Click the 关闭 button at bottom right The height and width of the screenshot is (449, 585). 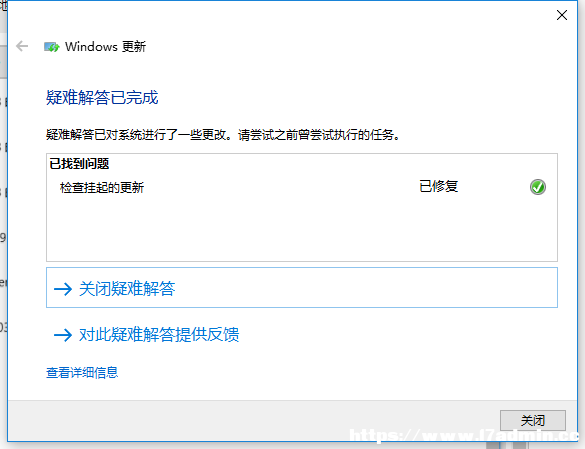533,420
